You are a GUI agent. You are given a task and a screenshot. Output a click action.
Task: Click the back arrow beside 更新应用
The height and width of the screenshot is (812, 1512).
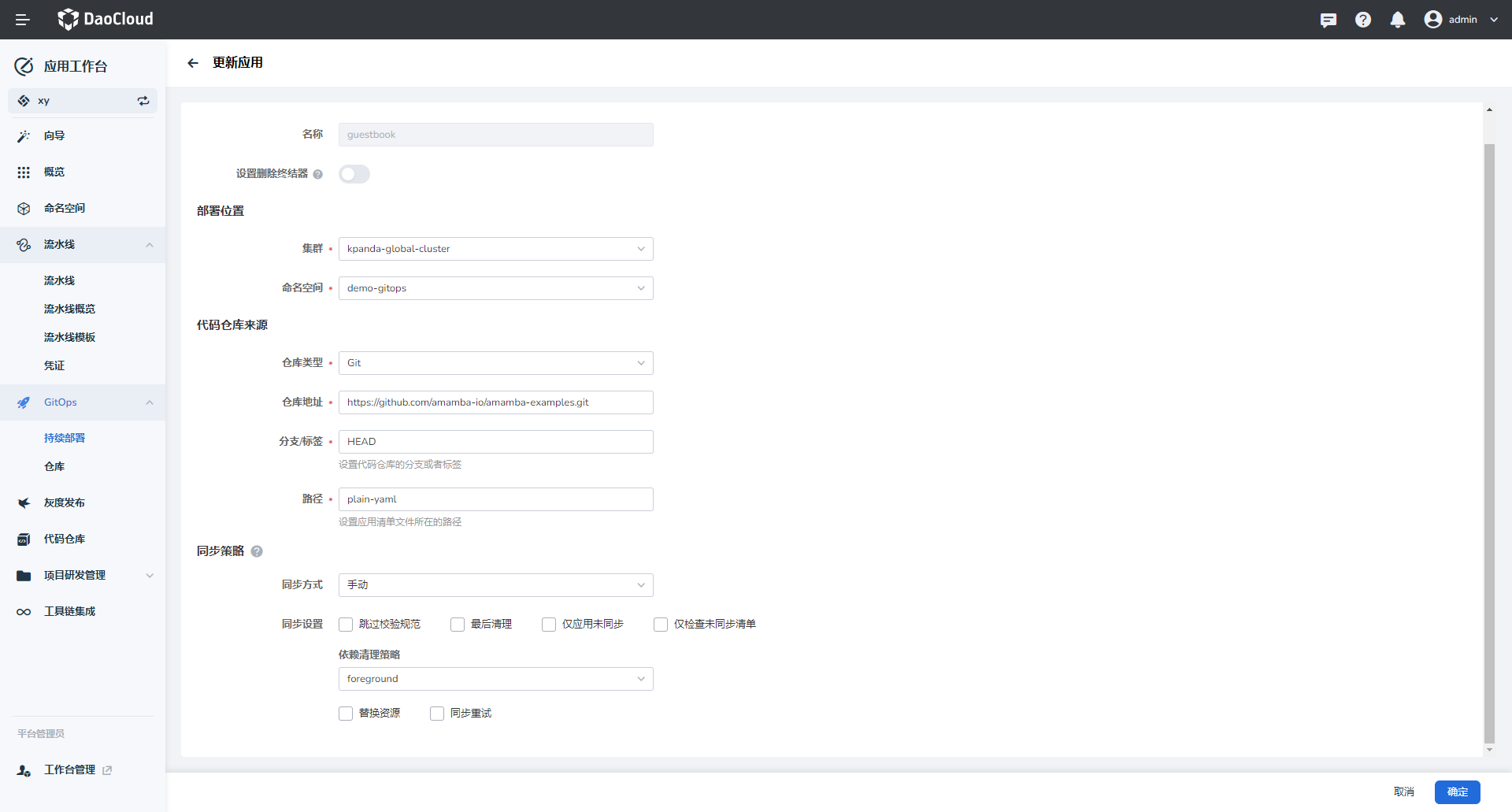click(193, 63)
